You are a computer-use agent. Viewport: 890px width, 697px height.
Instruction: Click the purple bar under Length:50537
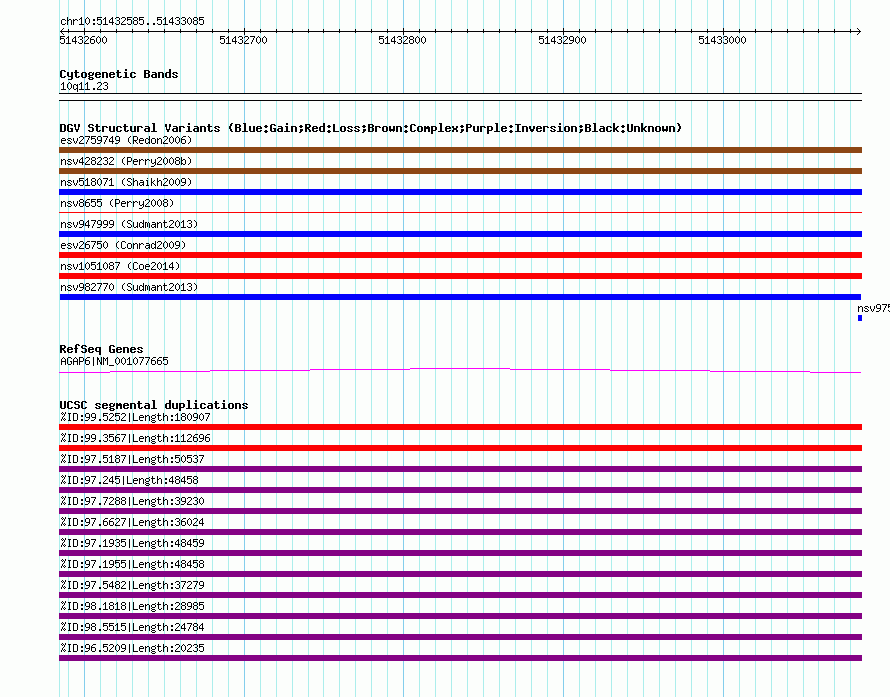tap(460, 469)
